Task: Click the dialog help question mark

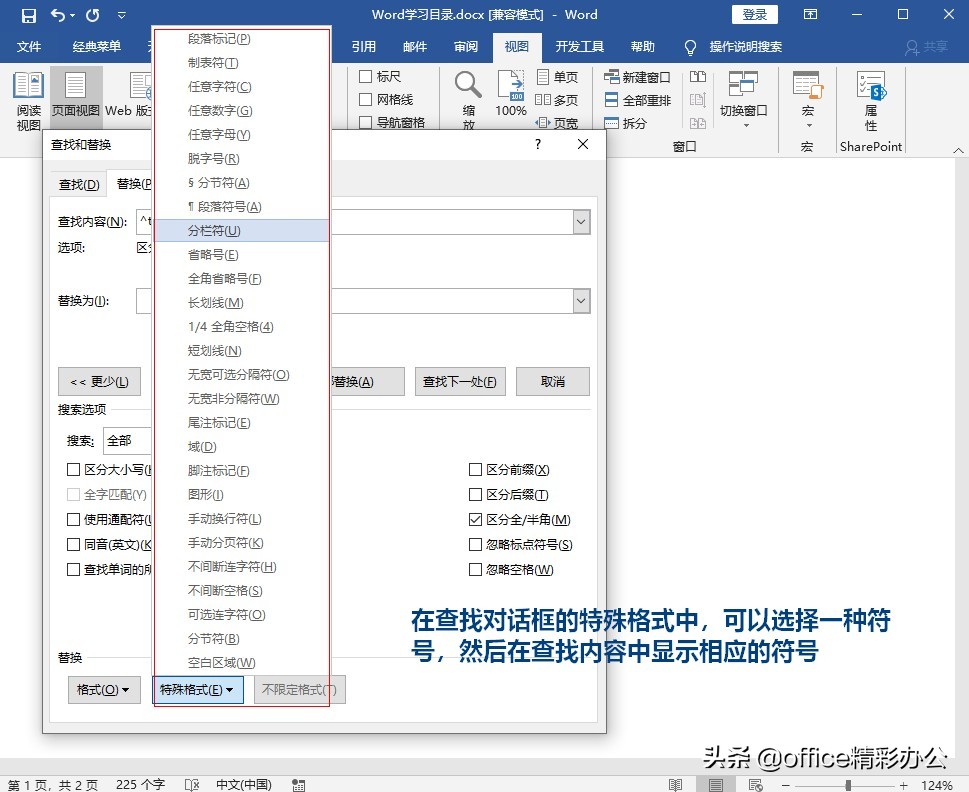Action: (538, 144)
